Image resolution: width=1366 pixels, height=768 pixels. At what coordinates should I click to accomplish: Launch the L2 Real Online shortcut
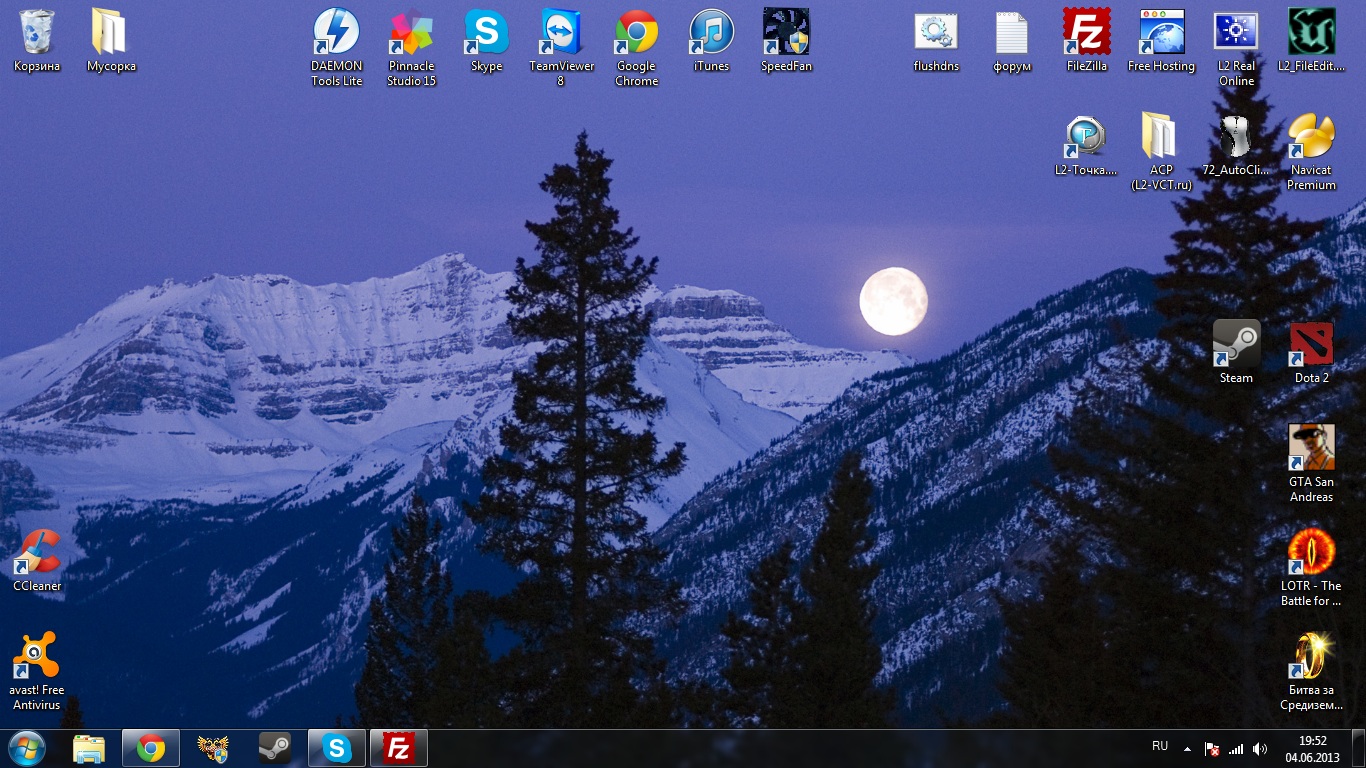click(x=1237, y=47)
